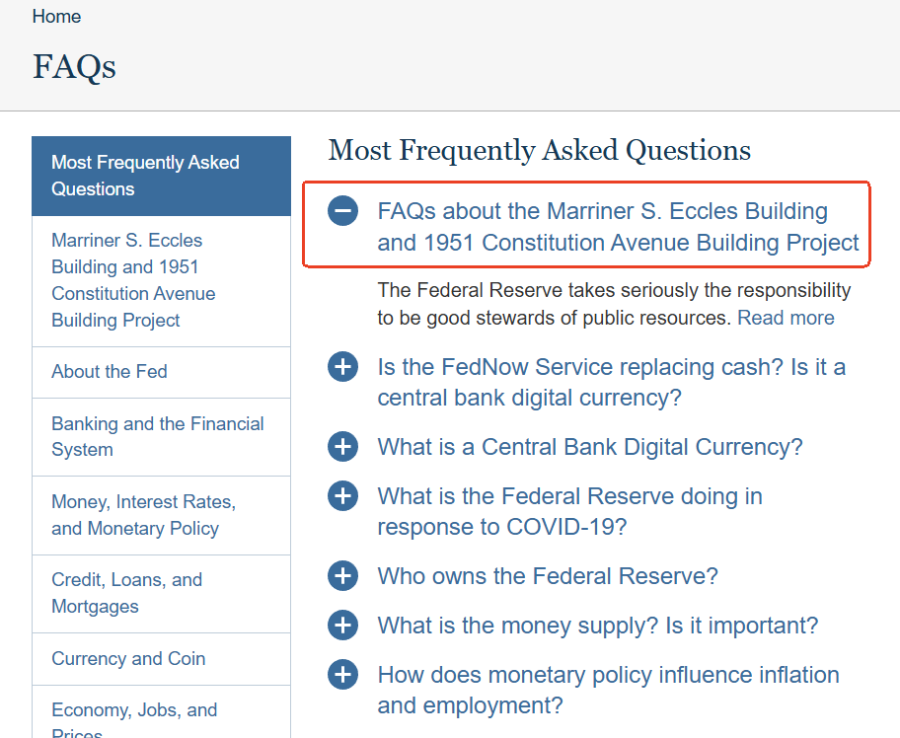Open Credit, Loans, and Mortgages category
Viewport: 900px width, 738px height.
click(161, 593)
